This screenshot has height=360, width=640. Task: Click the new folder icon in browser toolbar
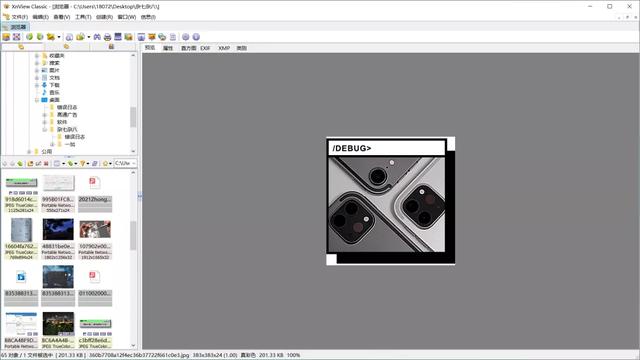[30, 163]
